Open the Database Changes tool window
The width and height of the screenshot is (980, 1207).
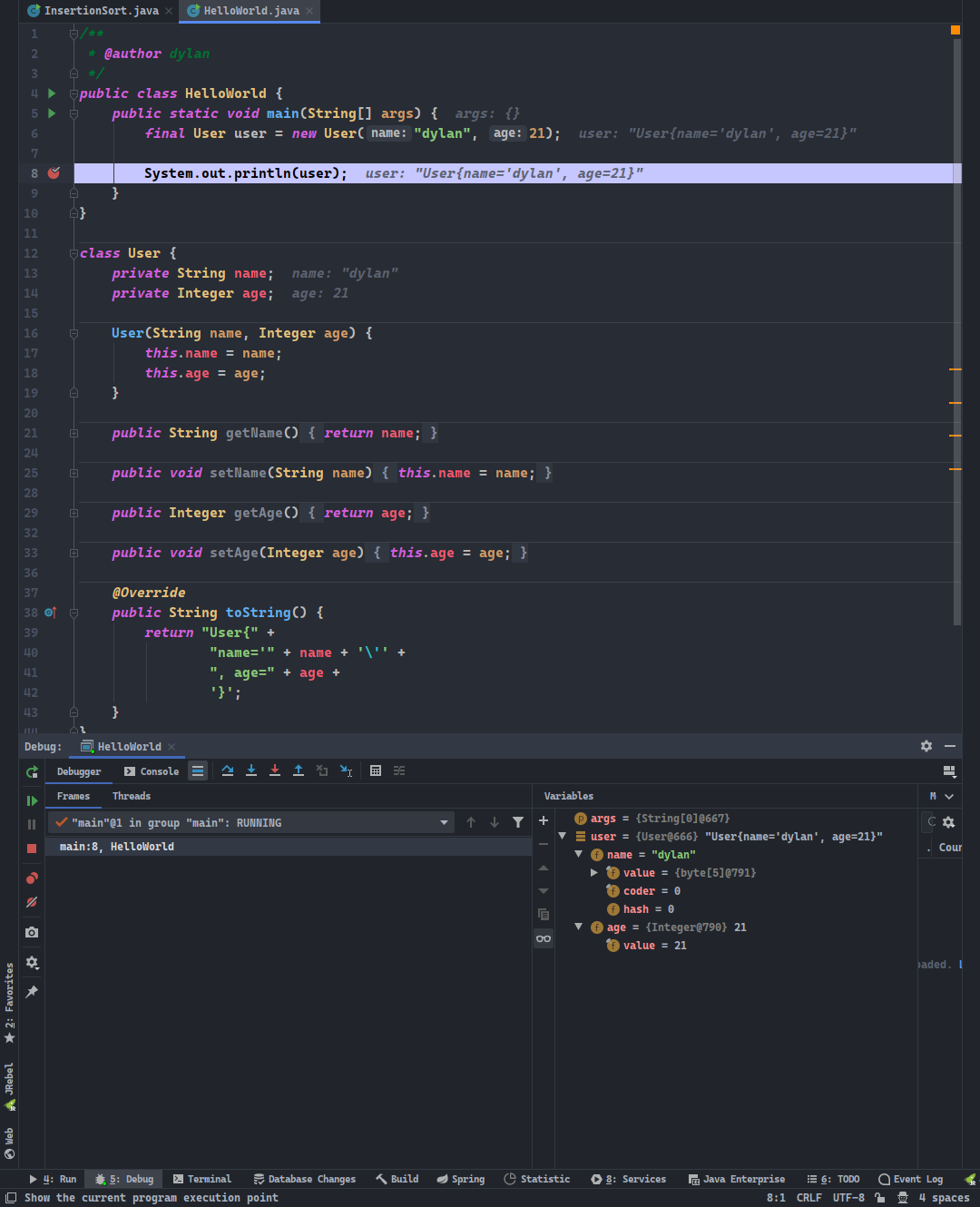point(305,1179)
